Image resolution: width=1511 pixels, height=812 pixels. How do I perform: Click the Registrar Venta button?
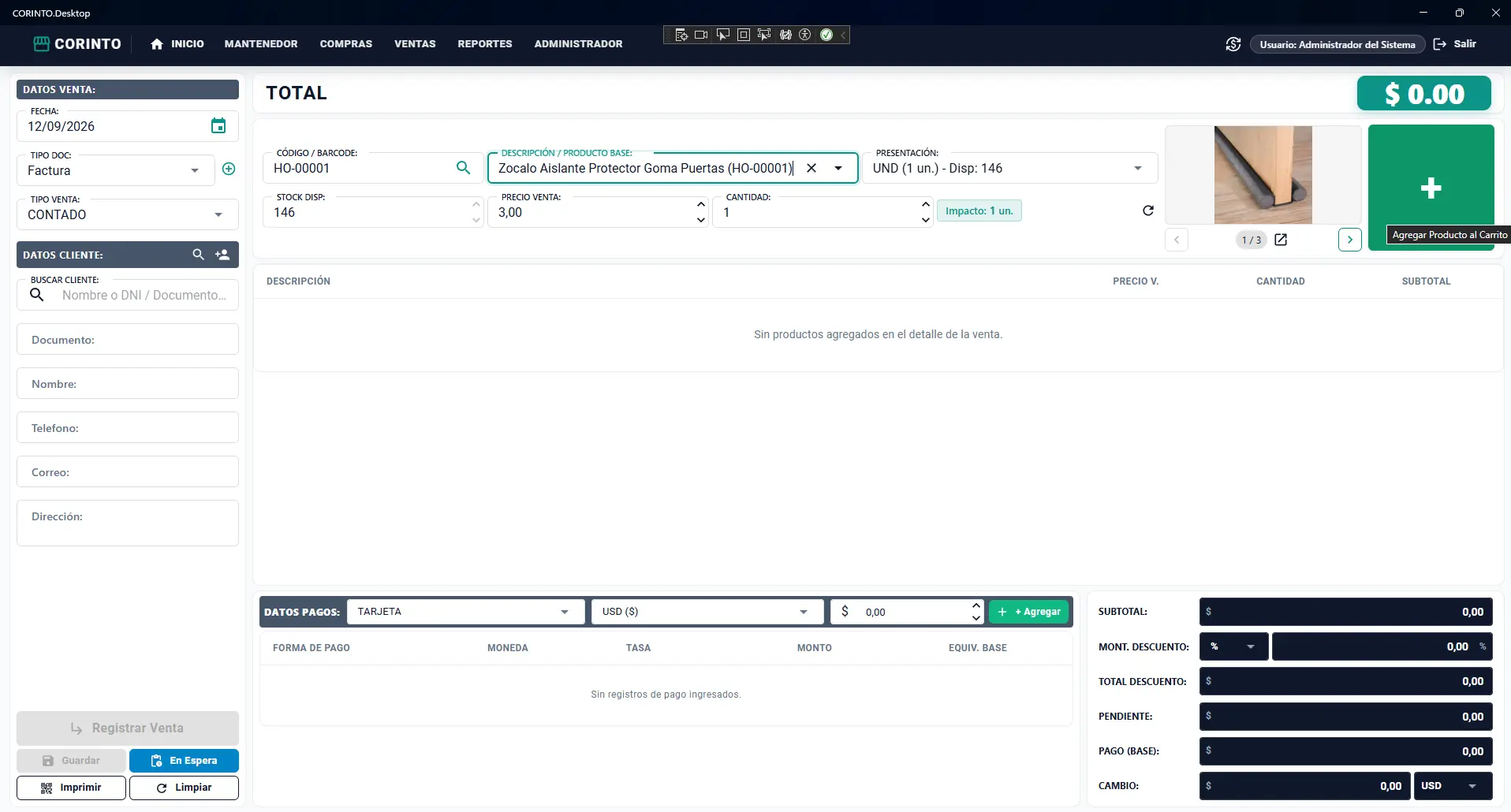pos(128,728)
